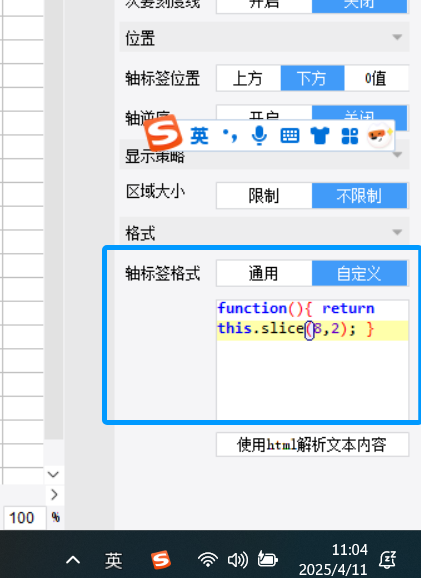Collapse the 格式 section
Viewport: 421px width, 578px height.
[x=397, y=232]
